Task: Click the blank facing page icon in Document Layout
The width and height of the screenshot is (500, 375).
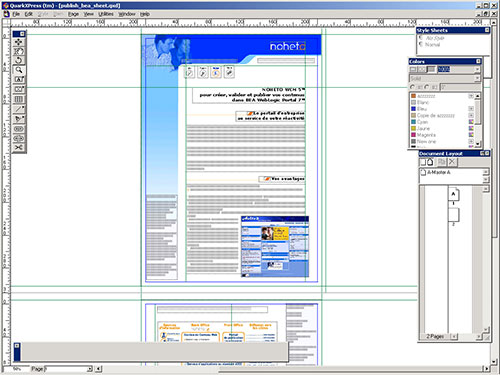Action: [x=430, y=162]
